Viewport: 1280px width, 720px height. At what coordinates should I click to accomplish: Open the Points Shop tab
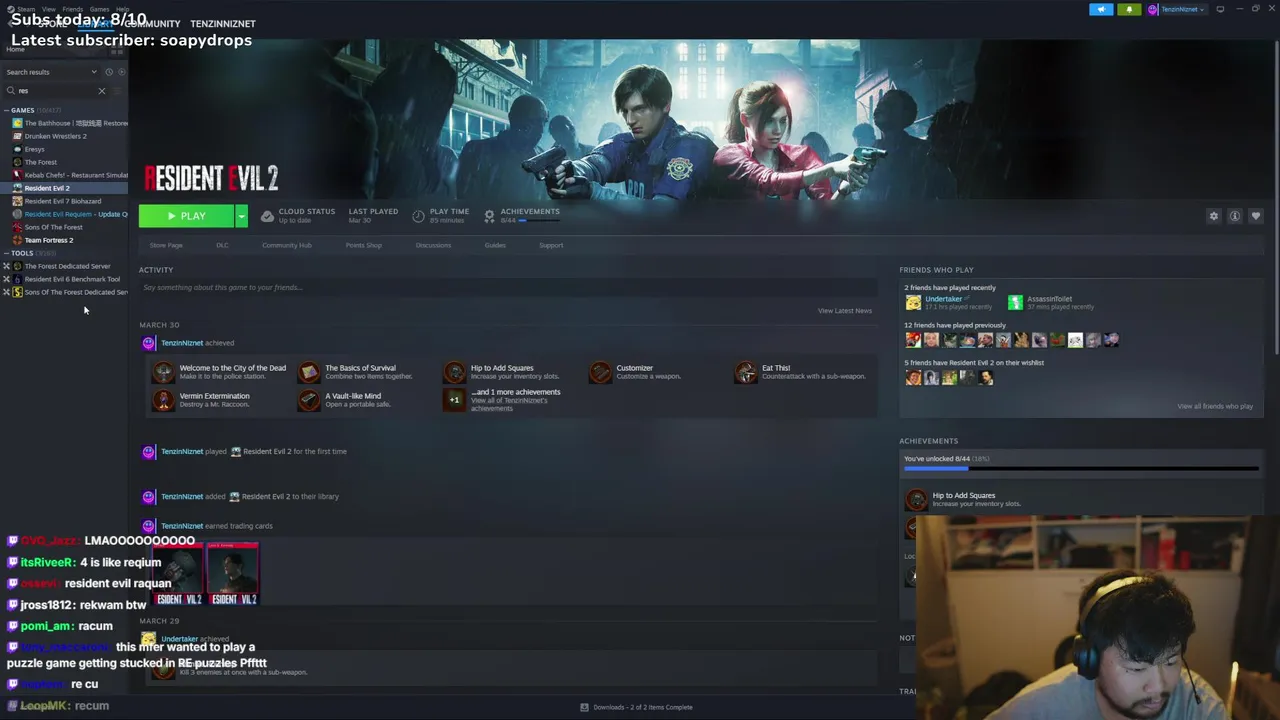pyautogui.click(x=363, y=245)
